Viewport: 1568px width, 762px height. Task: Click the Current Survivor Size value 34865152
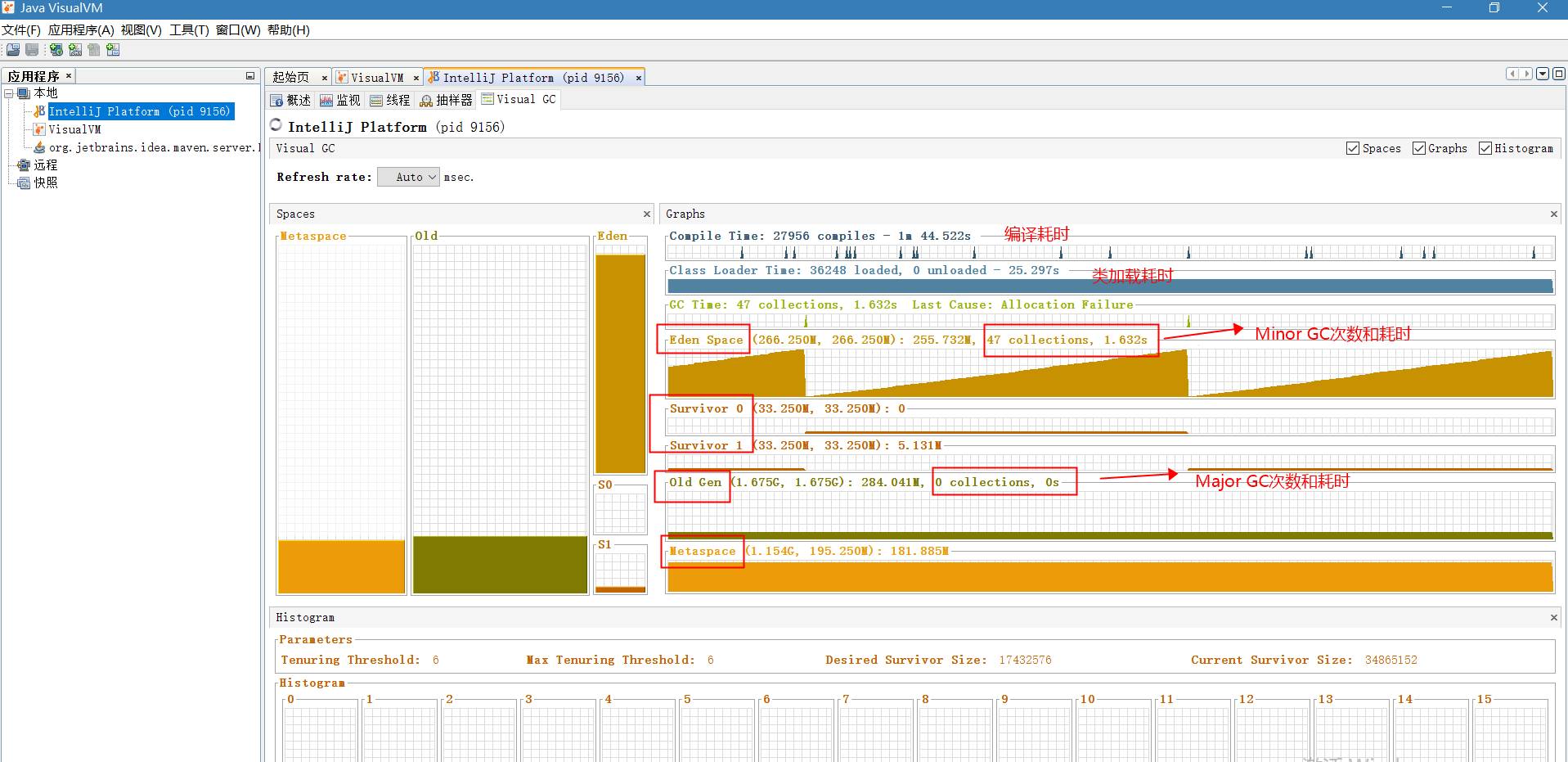[x=1391, y=660]
